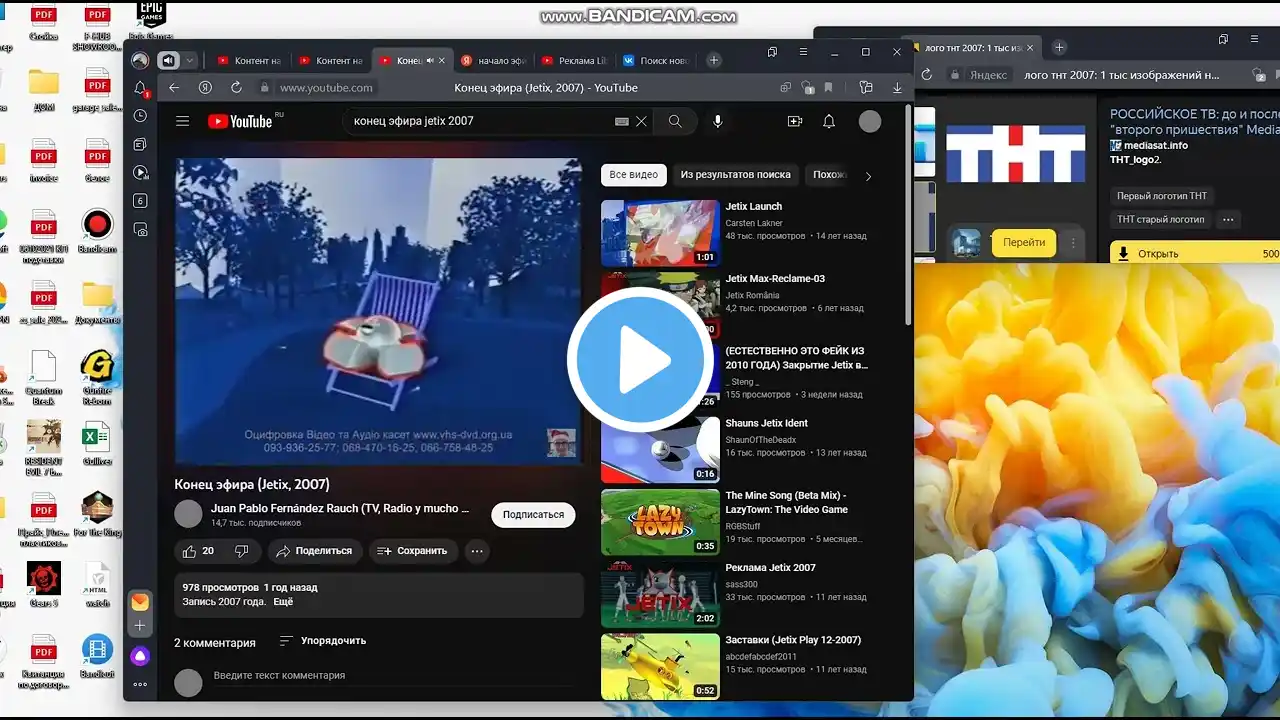
Task: Switch to the начало эфи Yandex tab
Action: [494, 60]
